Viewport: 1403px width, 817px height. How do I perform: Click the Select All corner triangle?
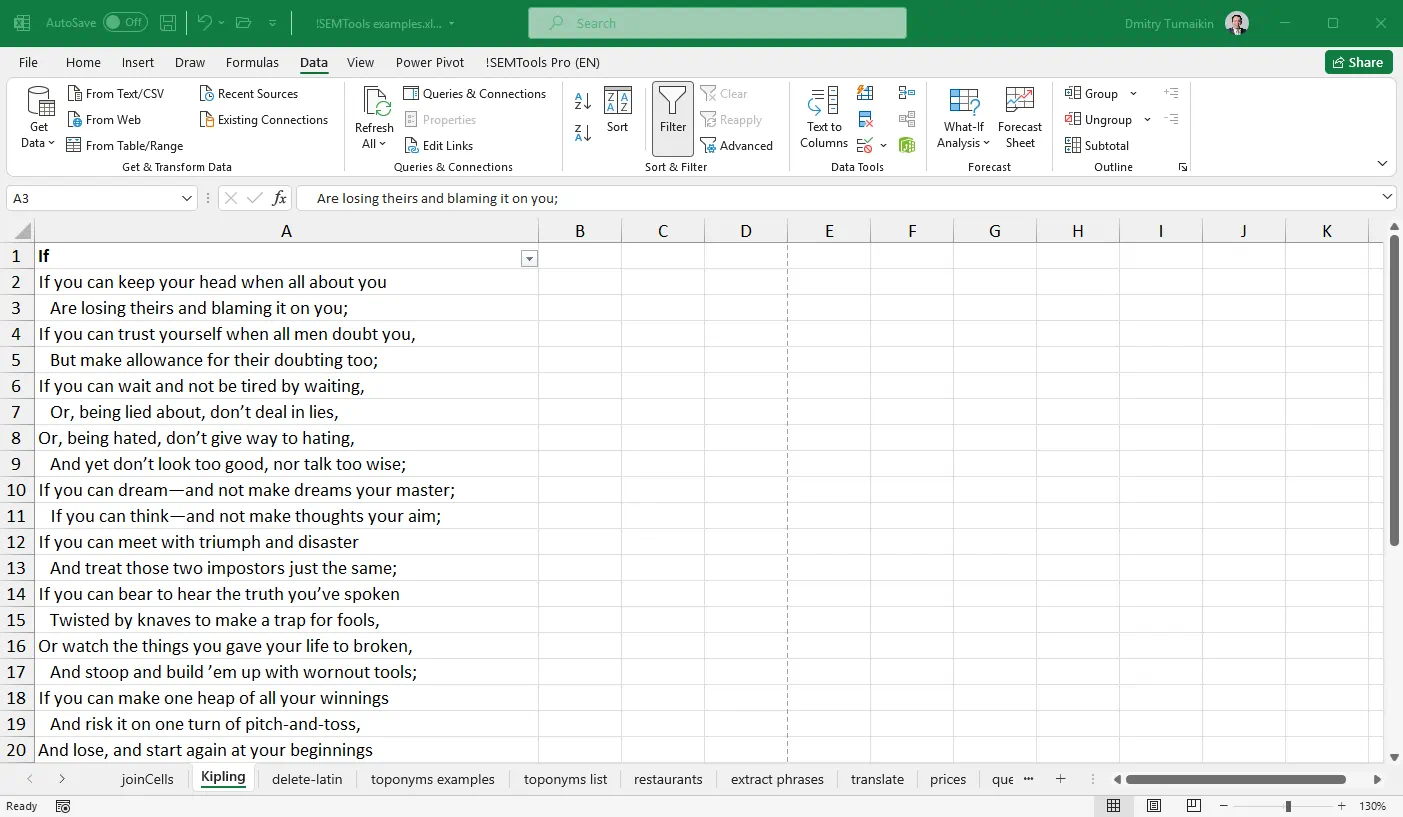point(23,232)
